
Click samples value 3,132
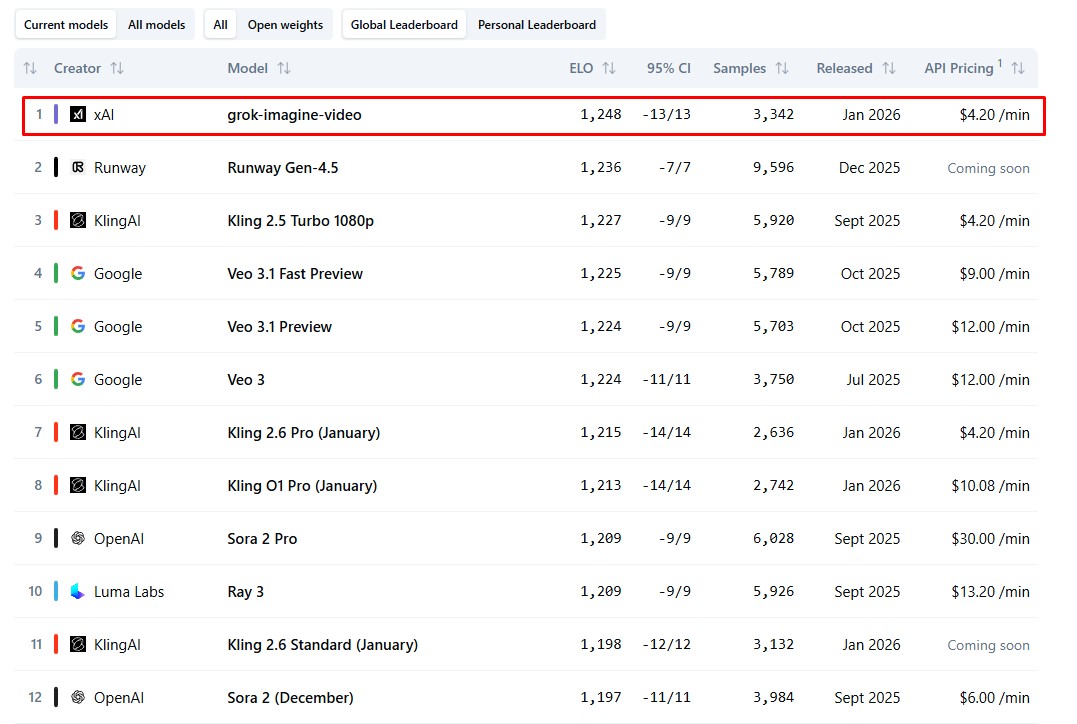(773, 645)
